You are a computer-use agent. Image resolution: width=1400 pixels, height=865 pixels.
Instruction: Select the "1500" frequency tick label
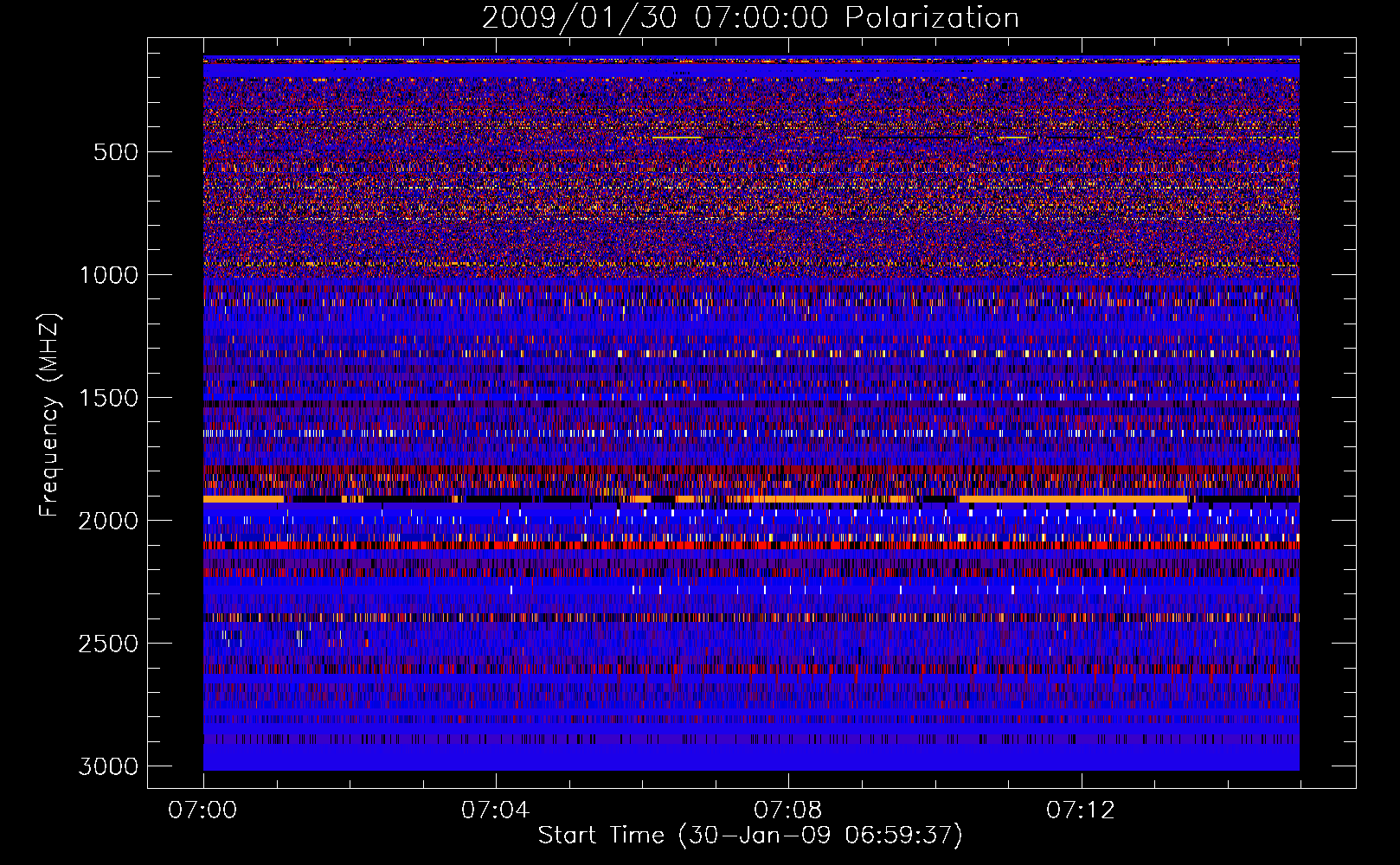108,398
